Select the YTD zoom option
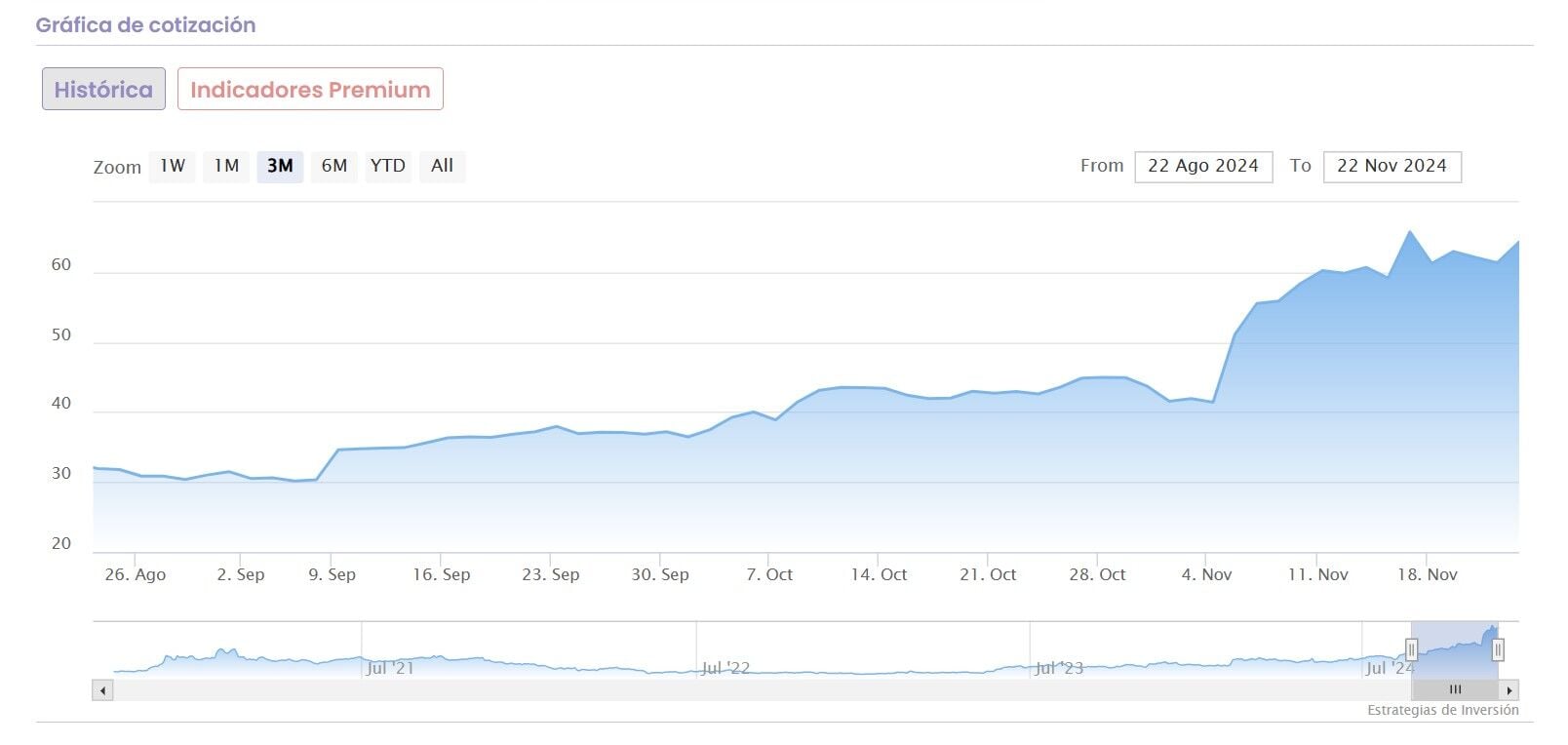 coord(387,166)
